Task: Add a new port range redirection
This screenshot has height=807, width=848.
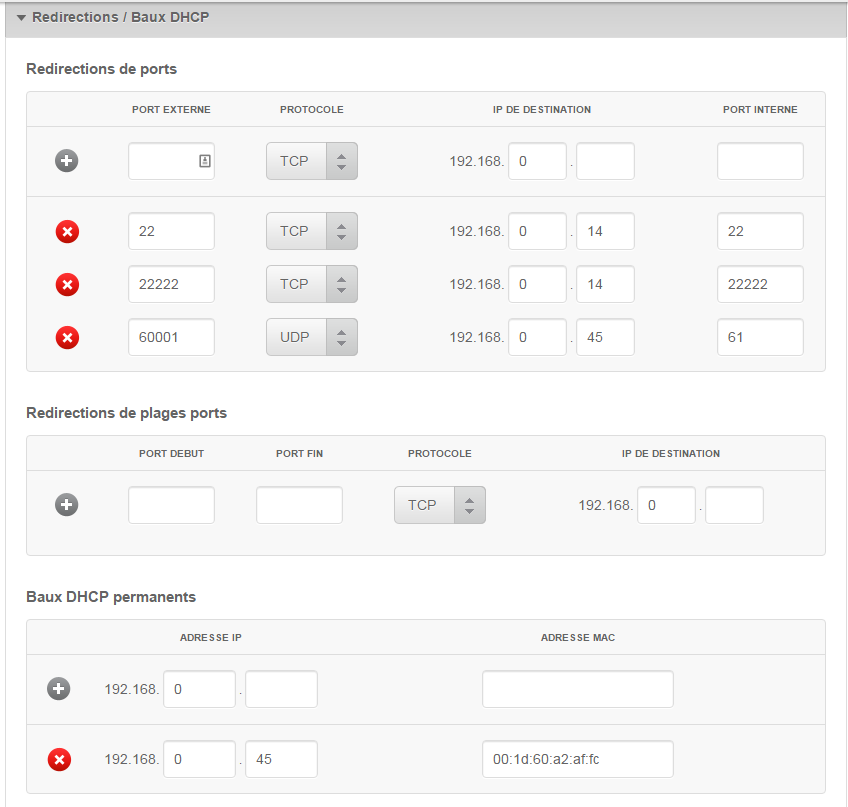Action: click(67, 505)
